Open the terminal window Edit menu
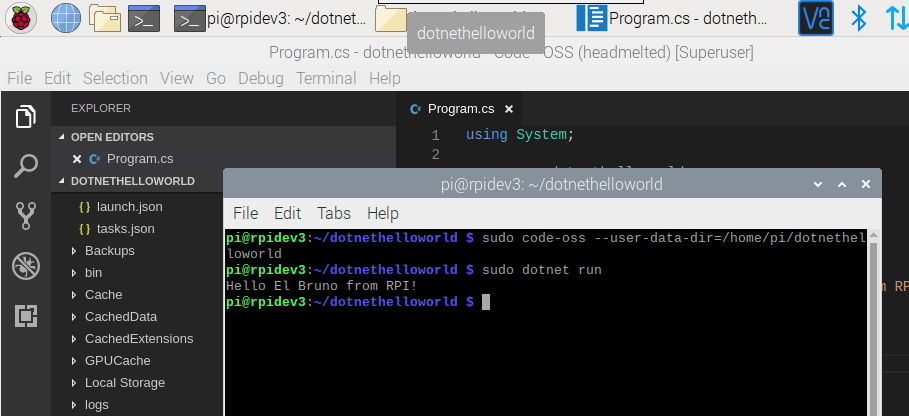 point(288,213)
